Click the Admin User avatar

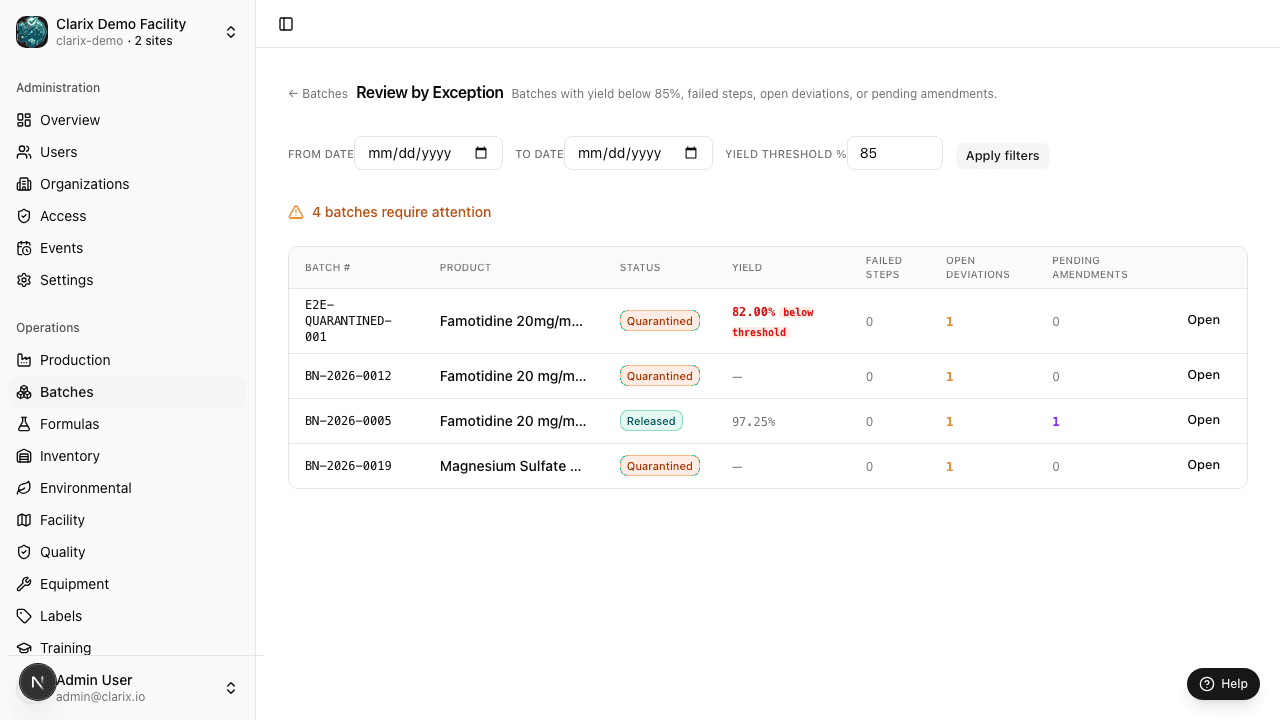(38, 683)
